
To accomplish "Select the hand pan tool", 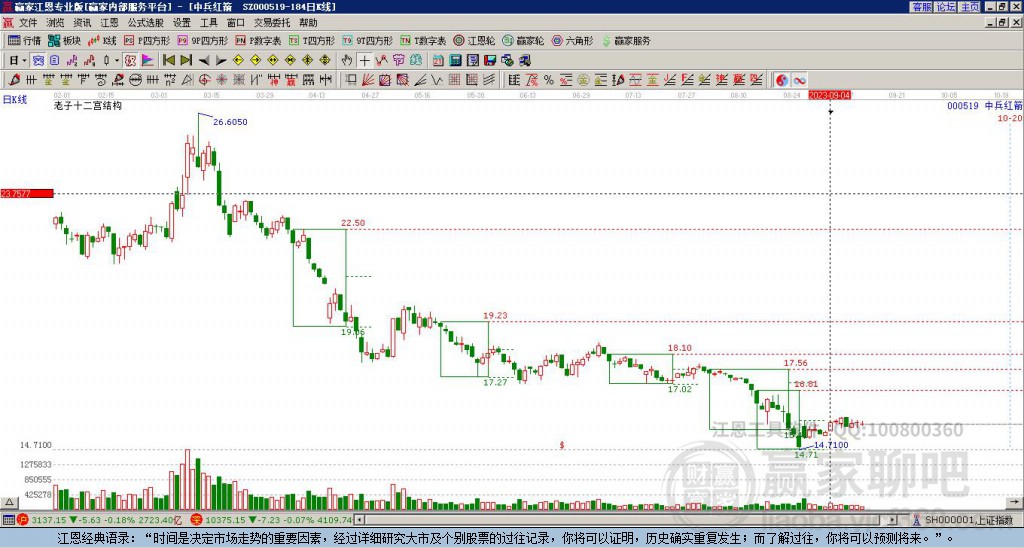I will 347,61.
